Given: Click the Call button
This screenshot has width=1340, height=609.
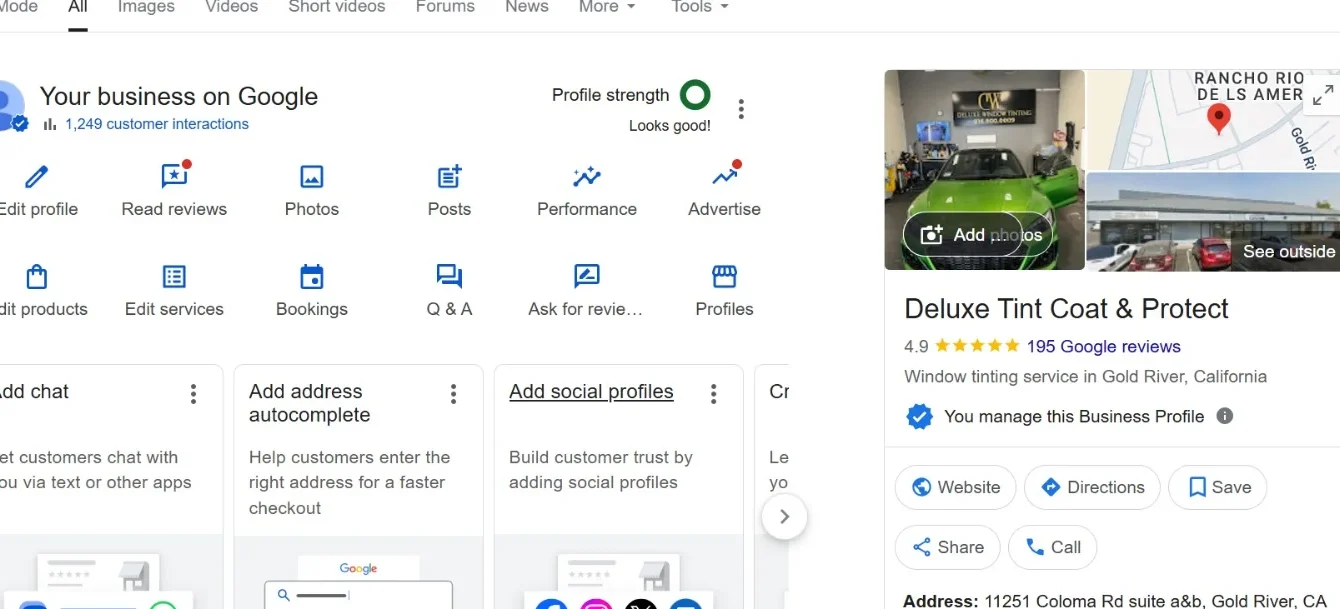Looking at the screenshot, I should coord(1052,547).
